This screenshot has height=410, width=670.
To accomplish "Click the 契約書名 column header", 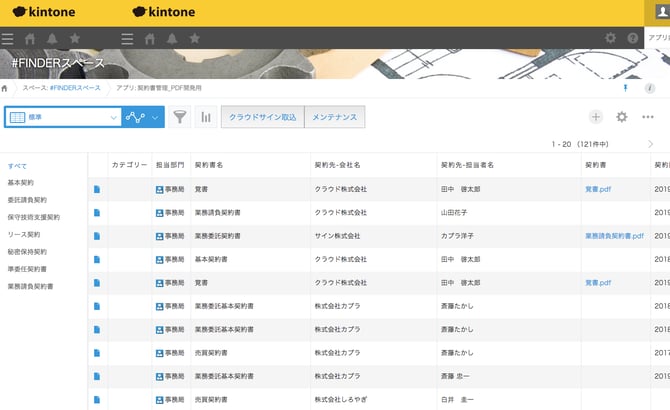I will 209,164.
